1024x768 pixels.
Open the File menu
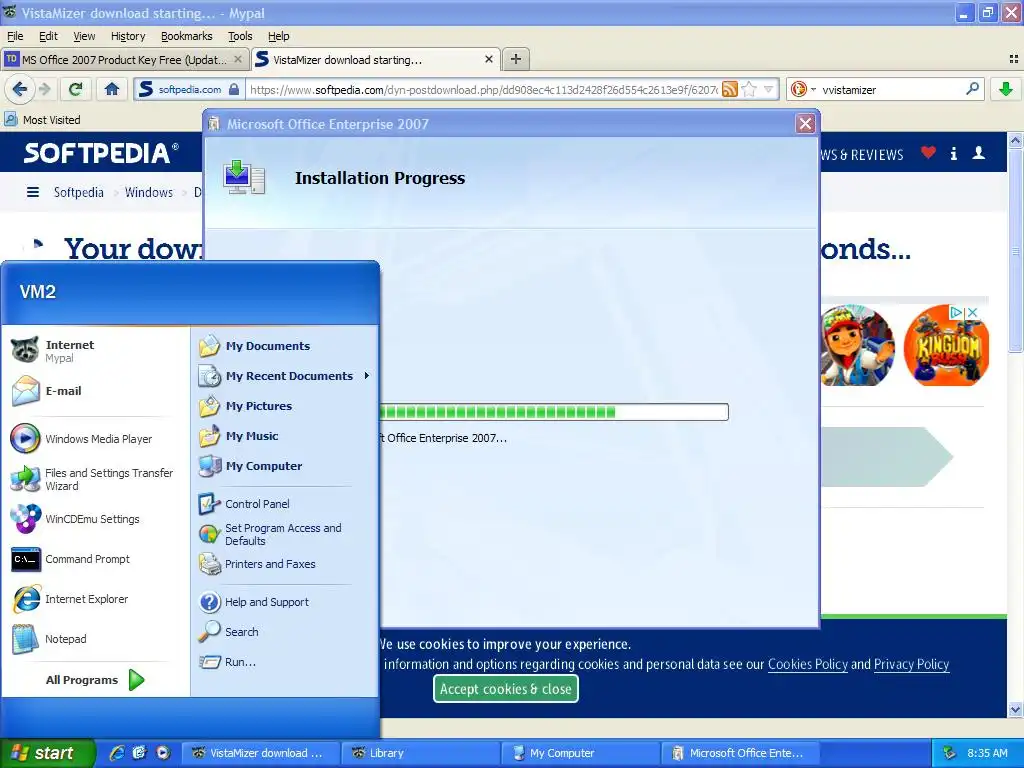click(x=15, y=36)
